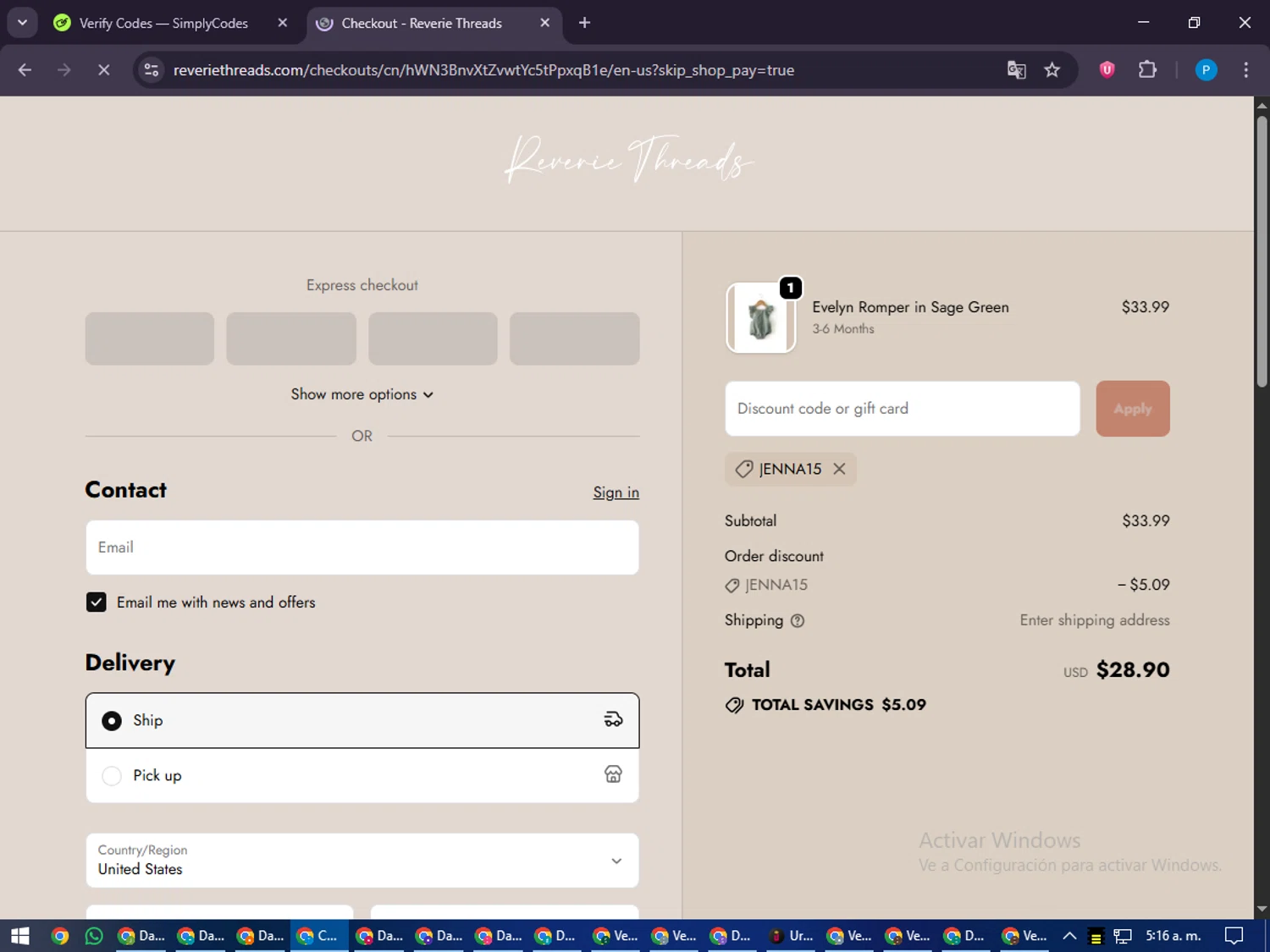Click the taskbar clock showing 5:16 a. m.
Image resolution: width=1270 pixels, height=952 pixels.
pyautogui.click(x=1173, y=936)
